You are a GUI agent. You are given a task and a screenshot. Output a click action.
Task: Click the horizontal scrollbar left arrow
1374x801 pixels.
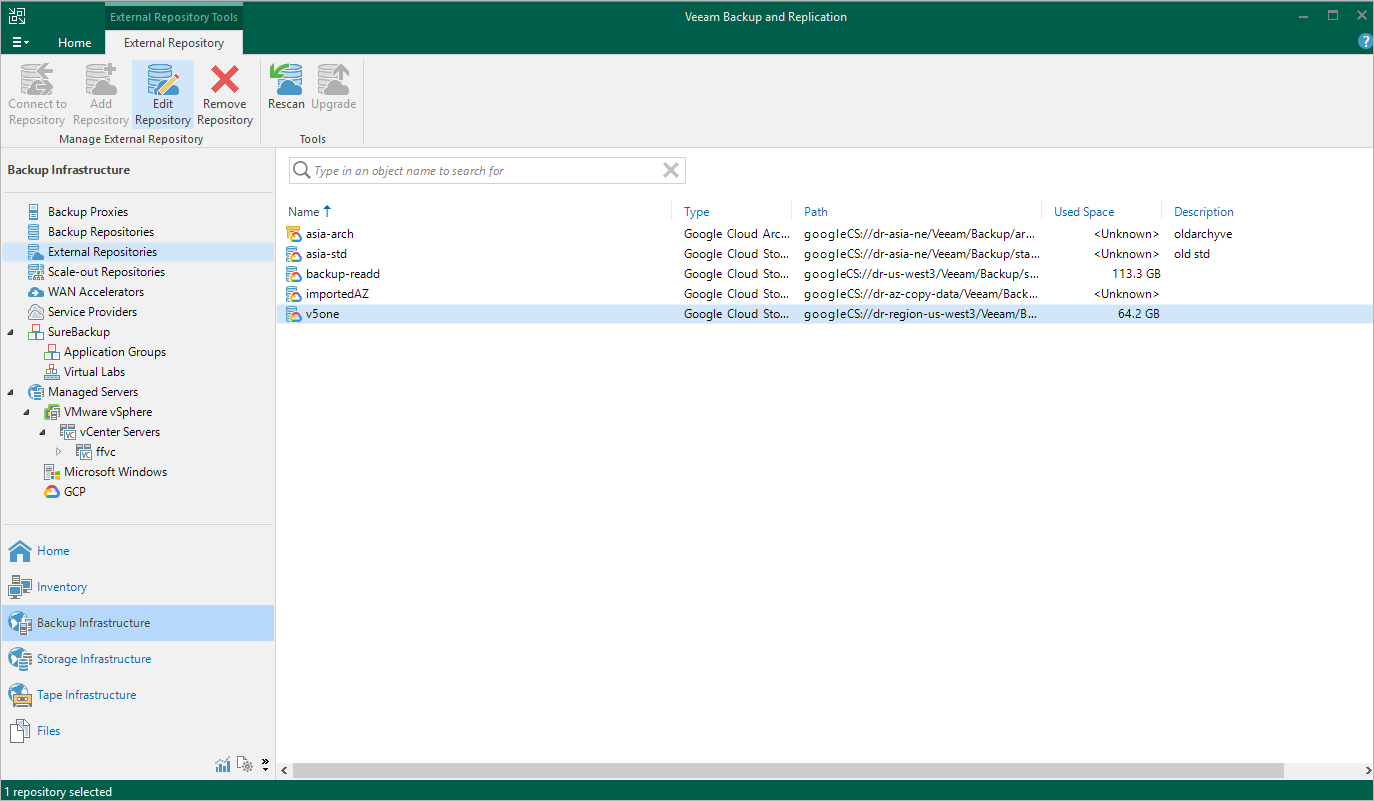pyautogui.click(x=284, y=771)
